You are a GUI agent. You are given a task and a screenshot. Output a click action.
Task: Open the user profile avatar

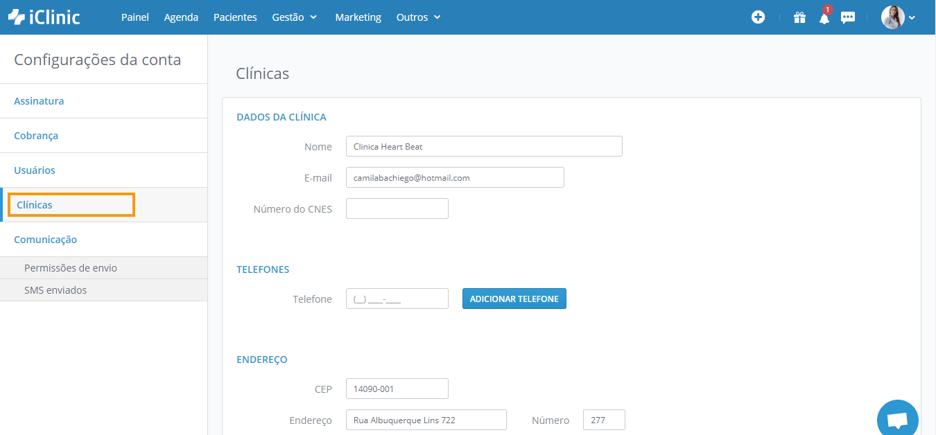click(893, 17)
